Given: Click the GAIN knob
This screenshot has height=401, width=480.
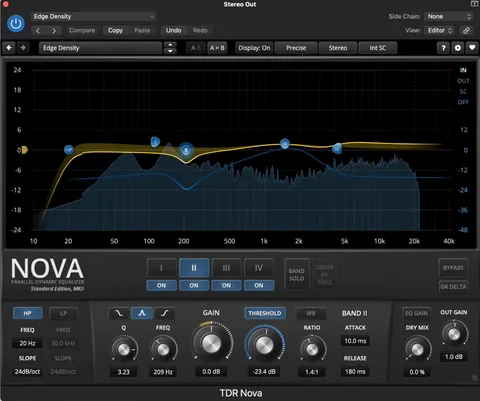Looking at the screenshot, I should 211,343.
